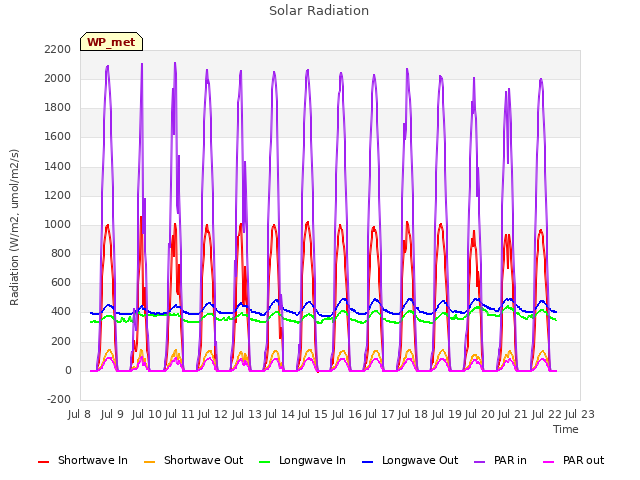The height and width of the screenshot is (480, 640).
Task: Click the x-axis Time label
Action: tap(566, 429)
